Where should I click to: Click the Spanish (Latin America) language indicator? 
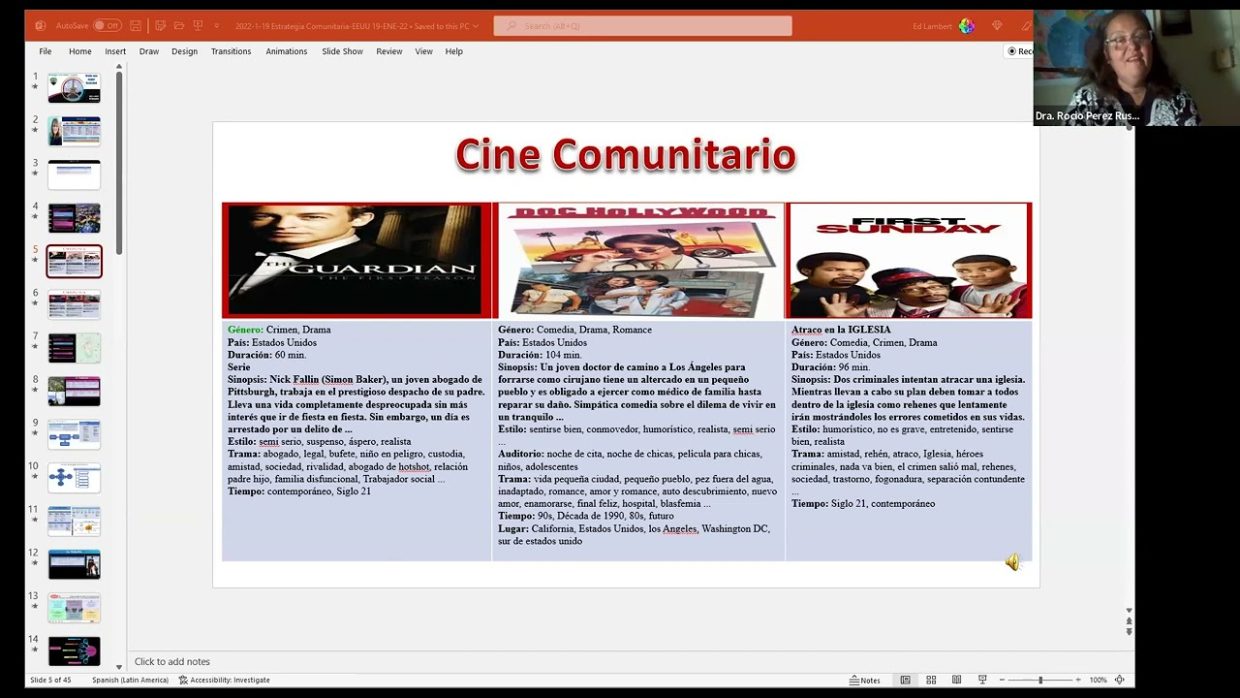point(130,680)
